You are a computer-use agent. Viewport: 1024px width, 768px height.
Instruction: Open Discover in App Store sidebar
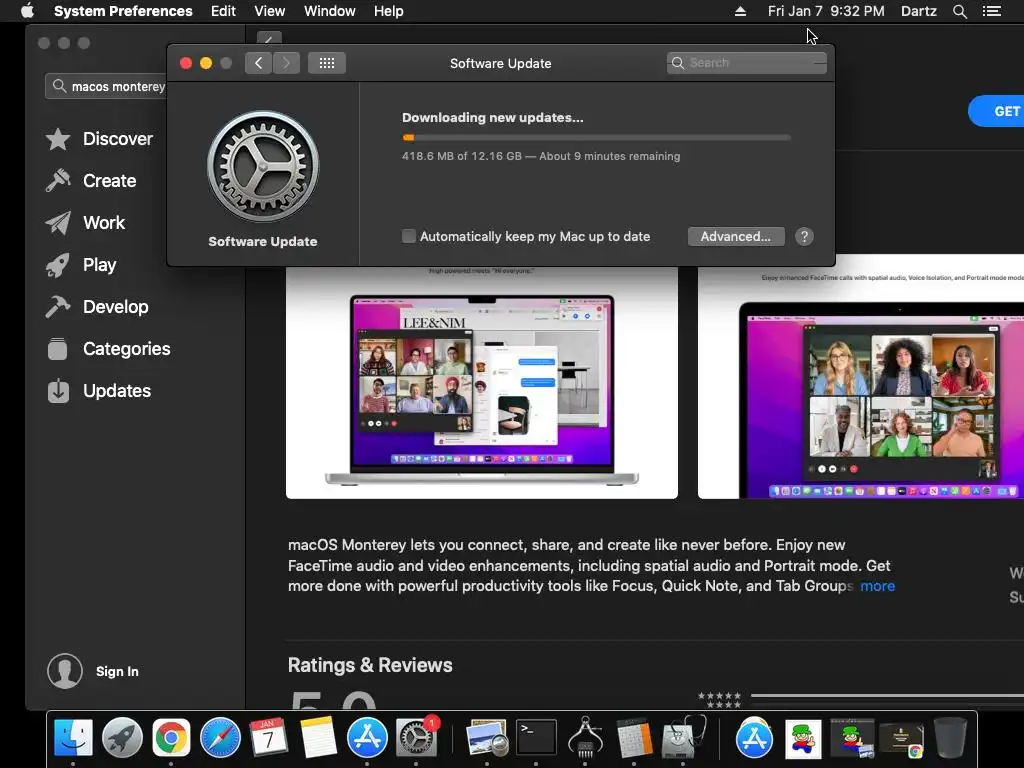99,139
